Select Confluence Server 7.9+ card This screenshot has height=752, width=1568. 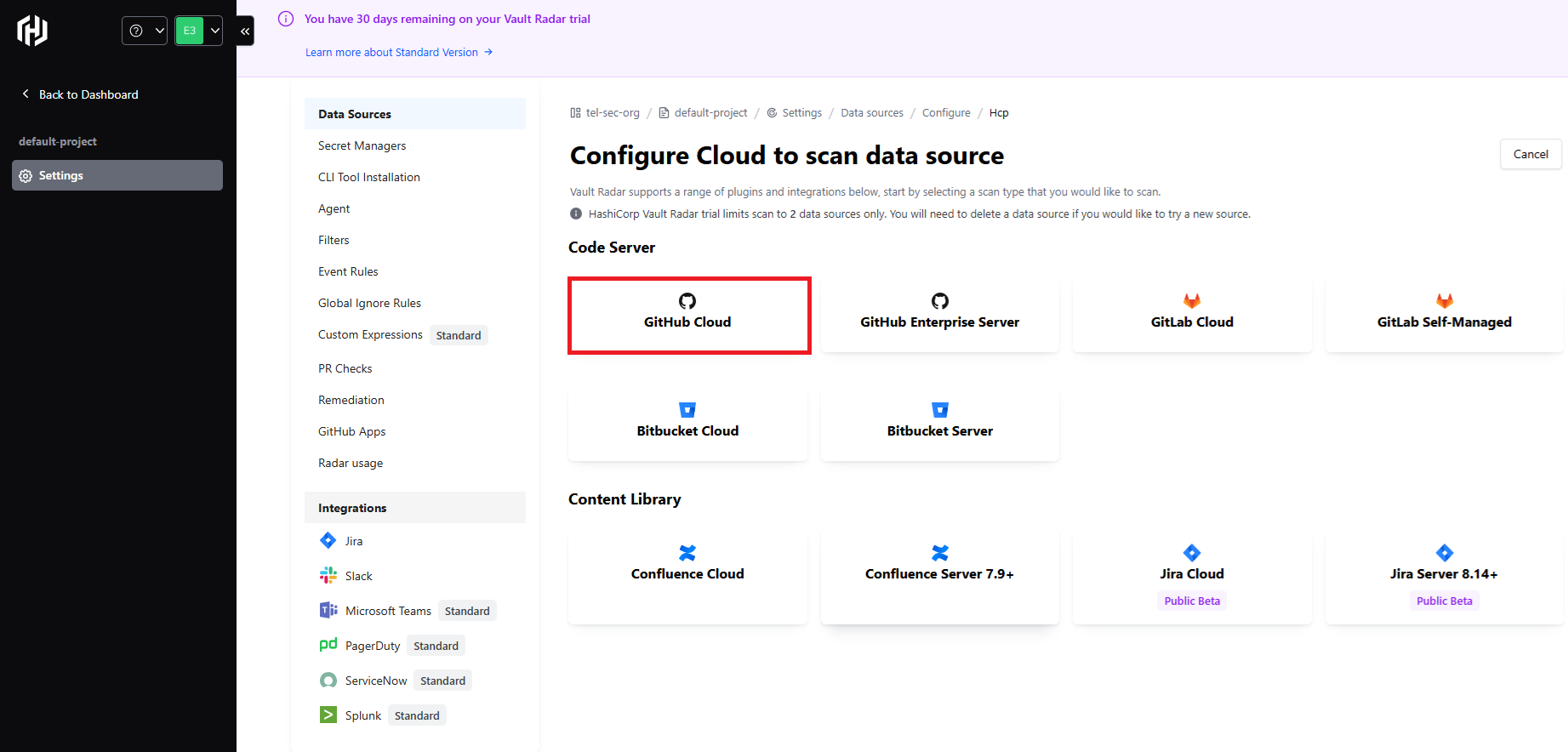point(940,576)
